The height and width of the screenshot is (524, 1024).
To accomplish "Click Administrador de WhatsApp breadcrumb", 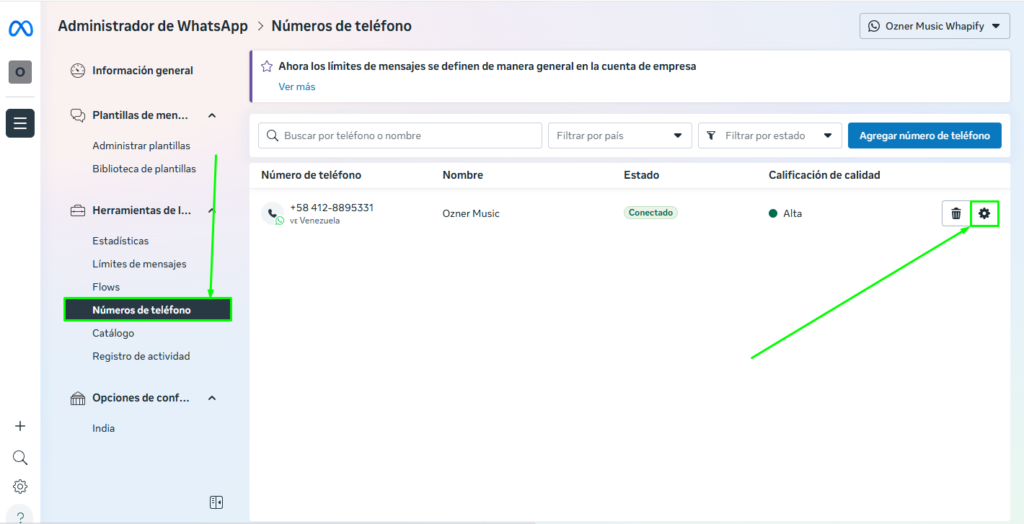I will [x=153, y=26].
